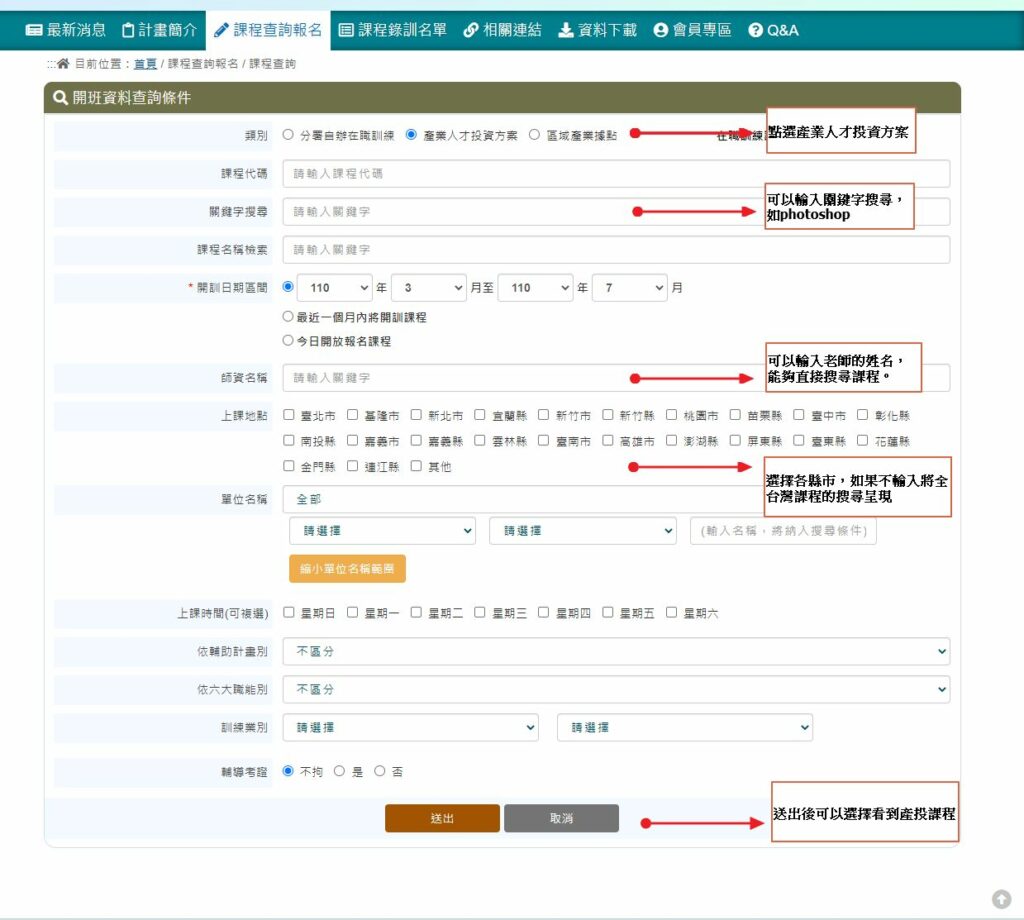1024x920 pixels.
Task: Click the question mark icon beside Q&A
Action: click(755, 30)
